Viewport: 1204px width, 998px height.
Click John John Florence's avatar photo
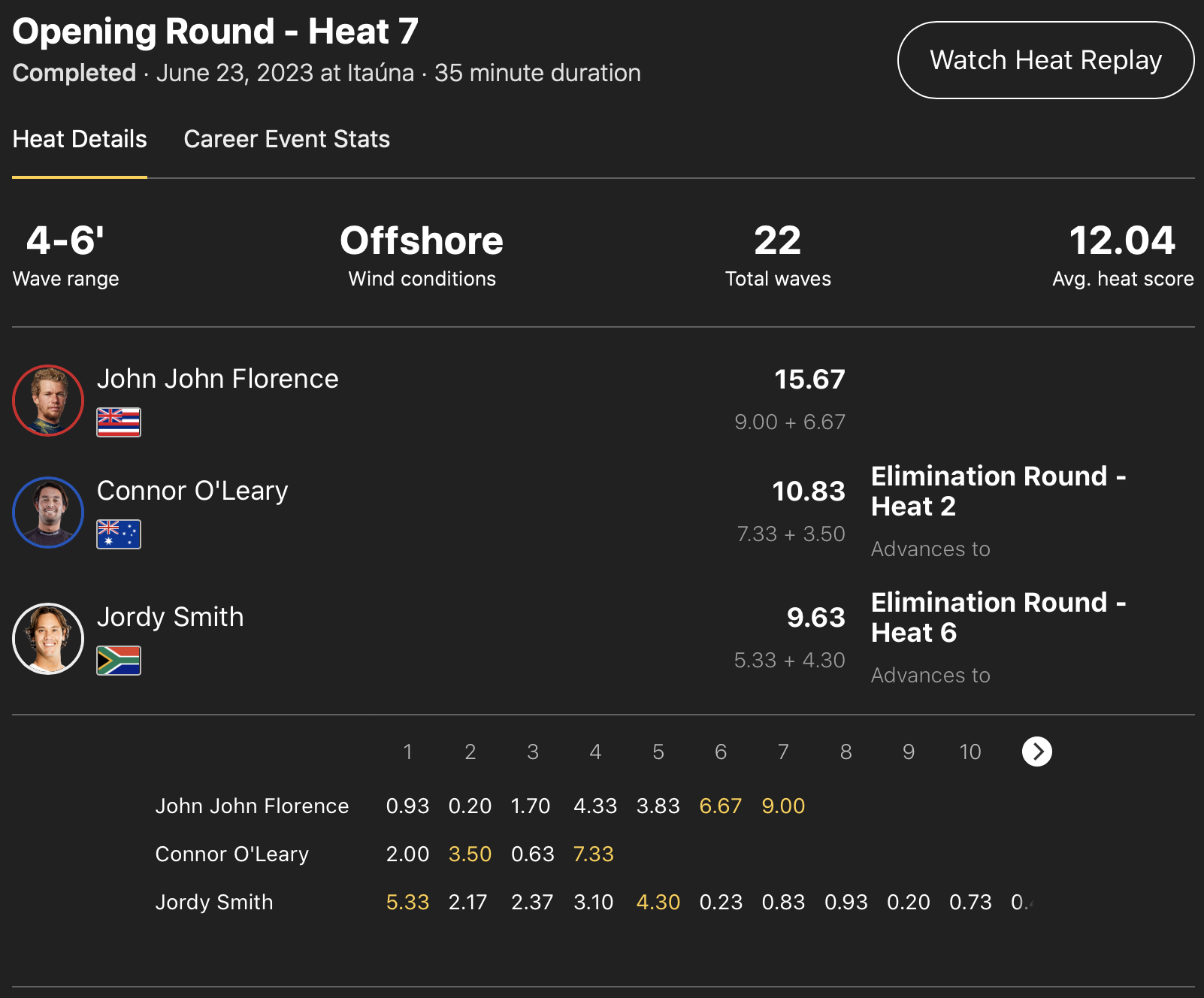tap(48, 401)
